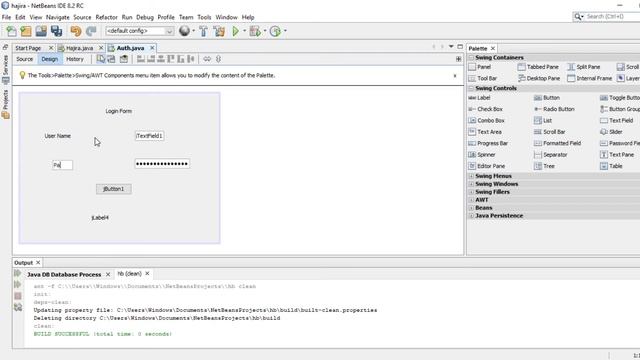Pick the Tree palette component

point(544,166)
